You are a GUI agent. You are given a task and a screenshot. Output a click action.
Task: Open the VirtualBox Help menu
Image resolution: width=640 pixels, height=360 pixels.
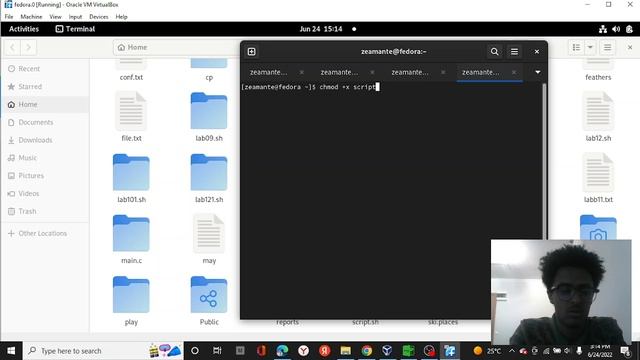pyautogui.click(x=122, y=17)
